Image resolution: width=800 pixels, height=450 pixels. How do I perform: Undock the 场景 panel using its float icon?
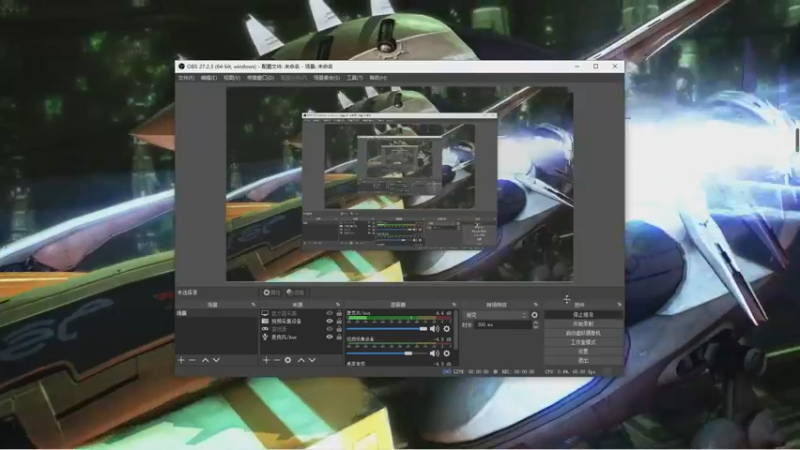pos(254,305)
